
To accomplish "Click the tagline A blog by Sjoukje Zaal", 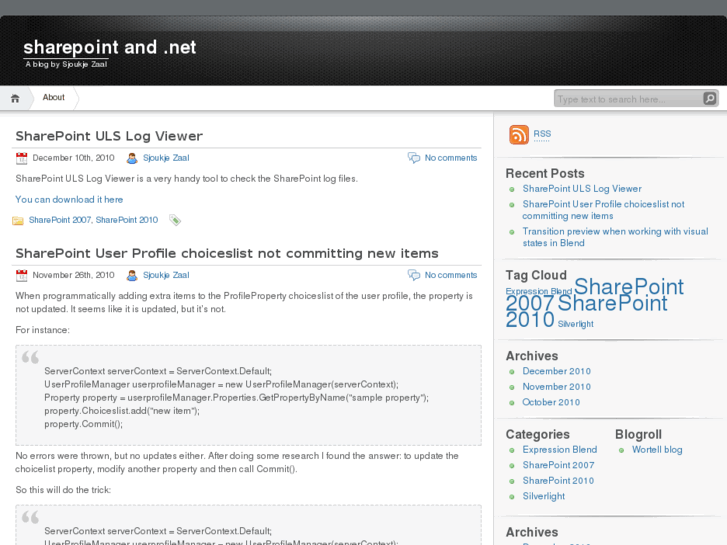I will [66, 64].
